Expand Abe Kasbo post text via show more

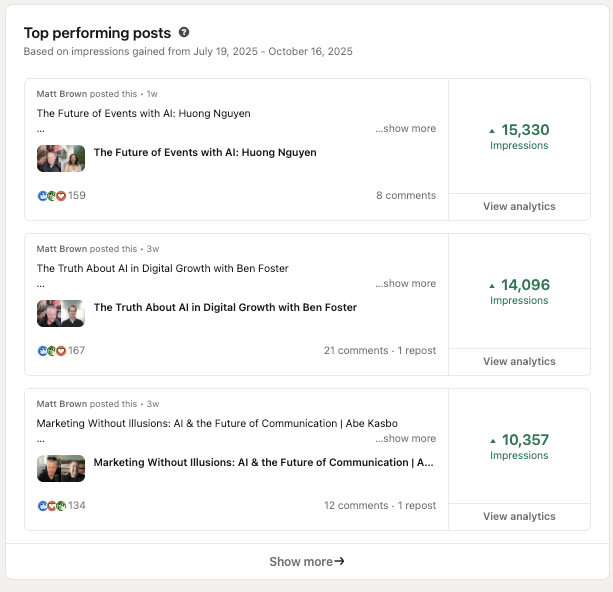coord(406,439)
